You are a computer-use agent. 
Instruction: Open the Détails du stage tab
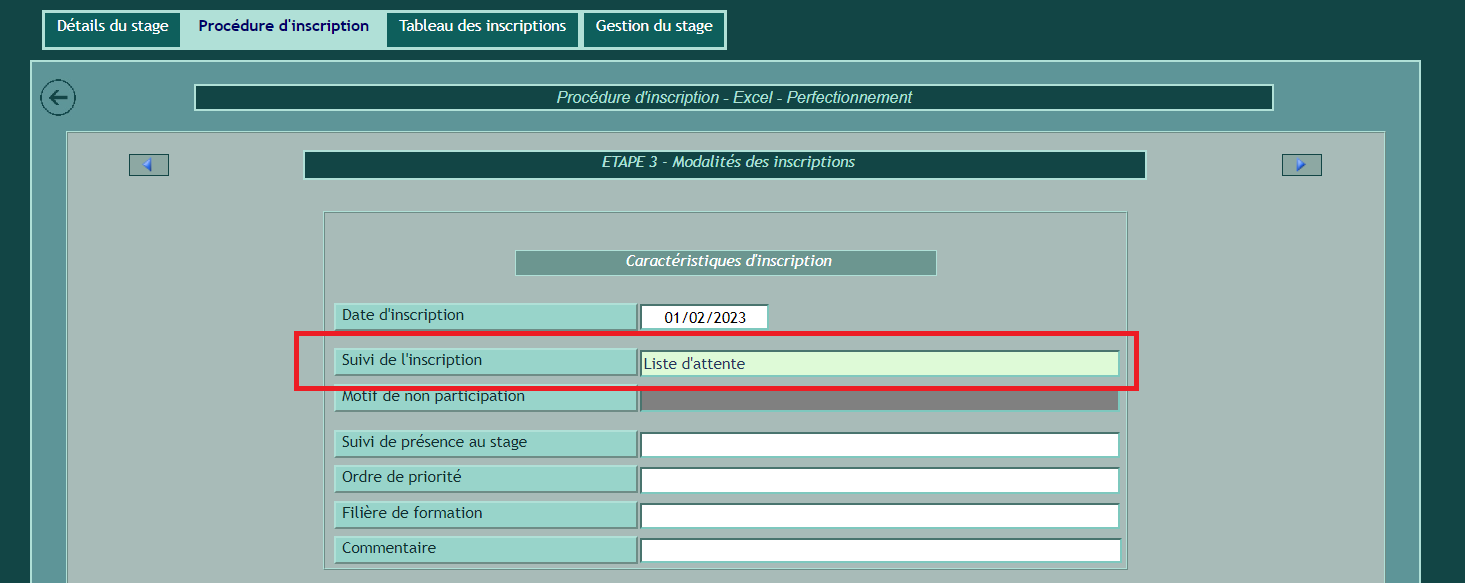click(x=112, y=27)
